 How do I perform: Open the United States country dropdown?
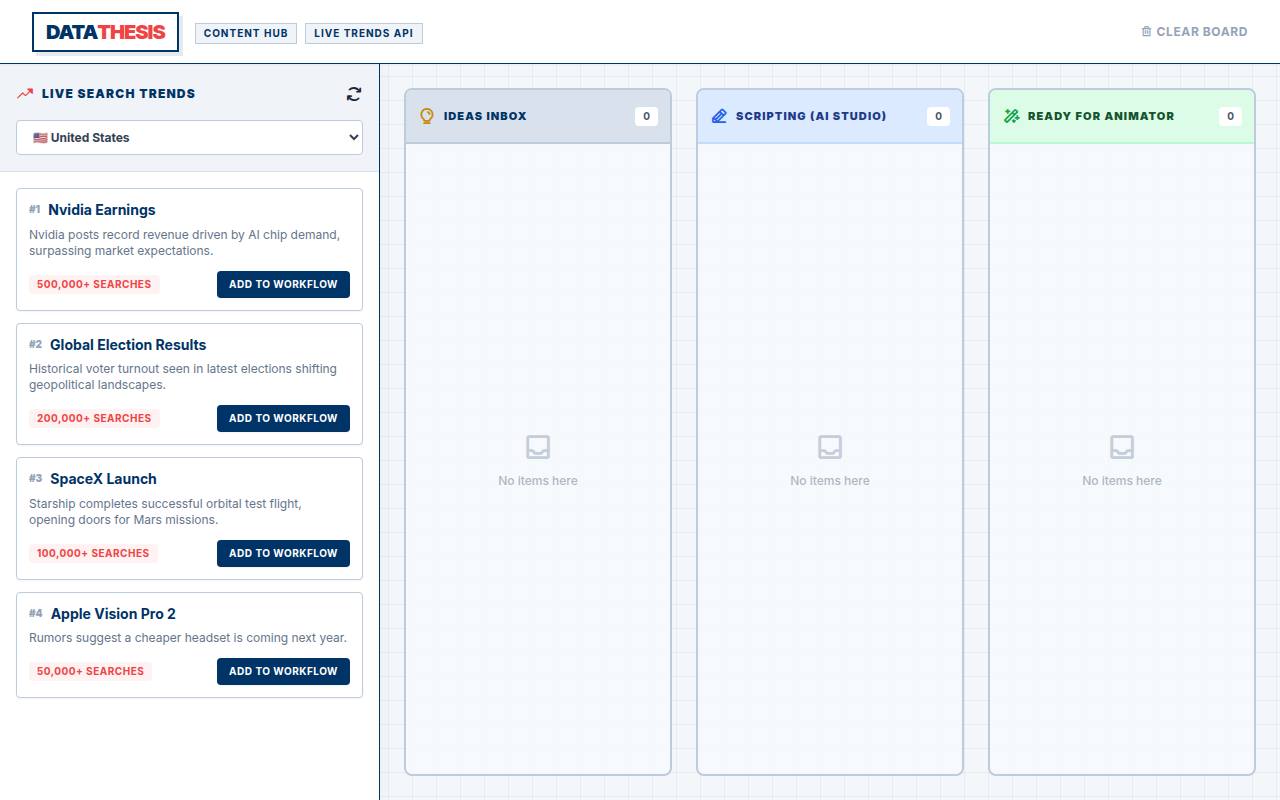coord(189,138)
